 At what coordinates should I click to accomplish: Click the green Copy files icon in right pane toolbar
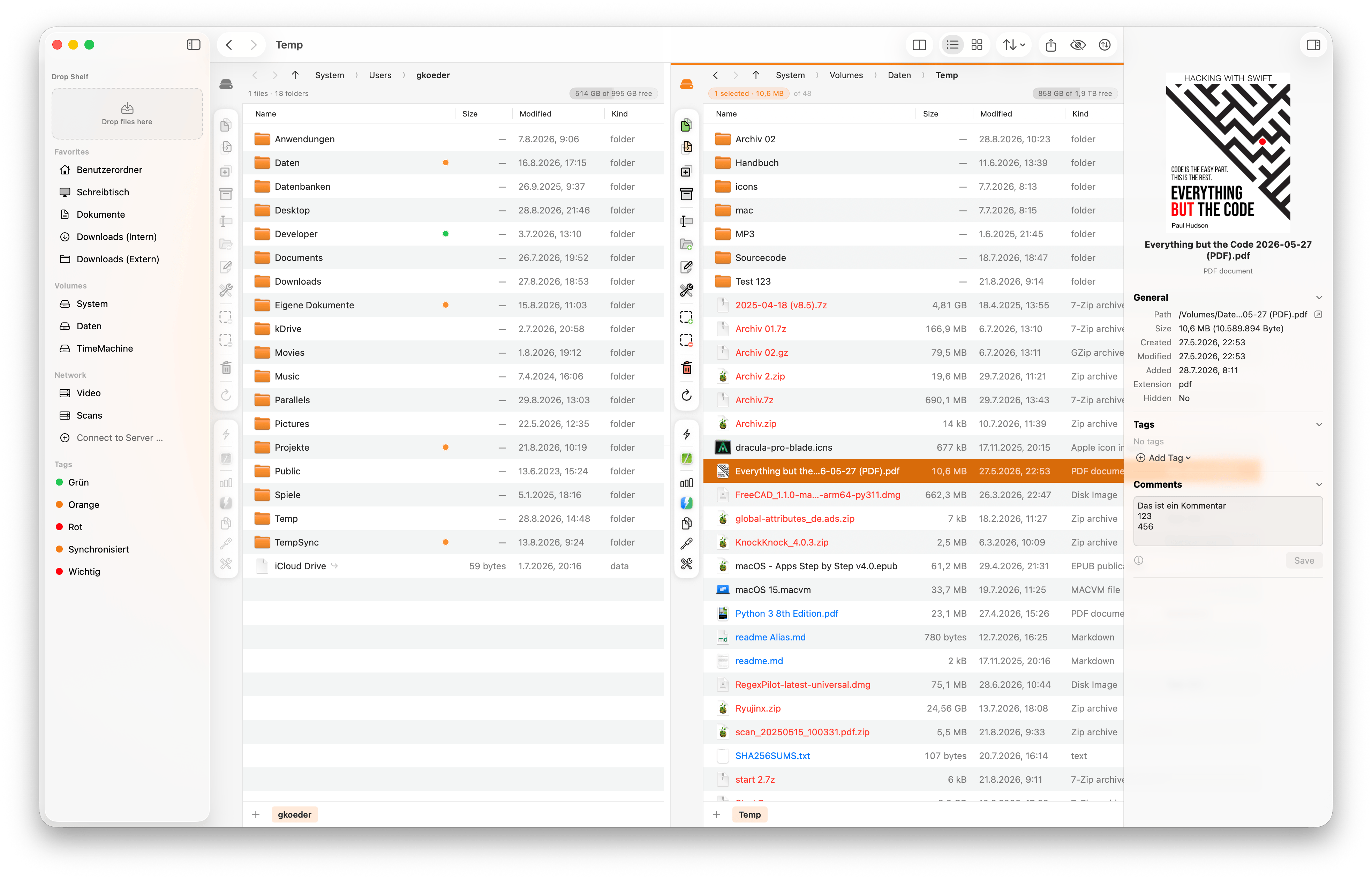[686, 125]
